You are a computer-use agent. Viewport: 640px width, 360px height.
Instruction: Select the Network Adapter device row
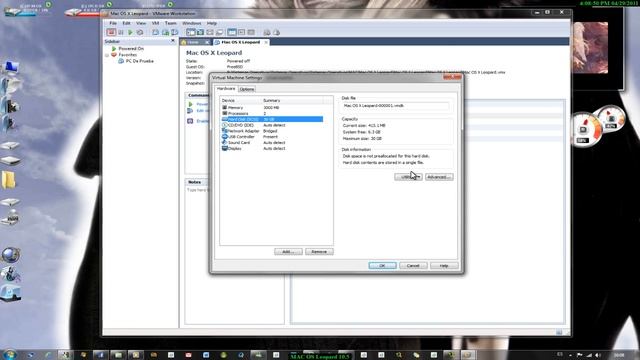pyautogui.click(x=272, y=131)
